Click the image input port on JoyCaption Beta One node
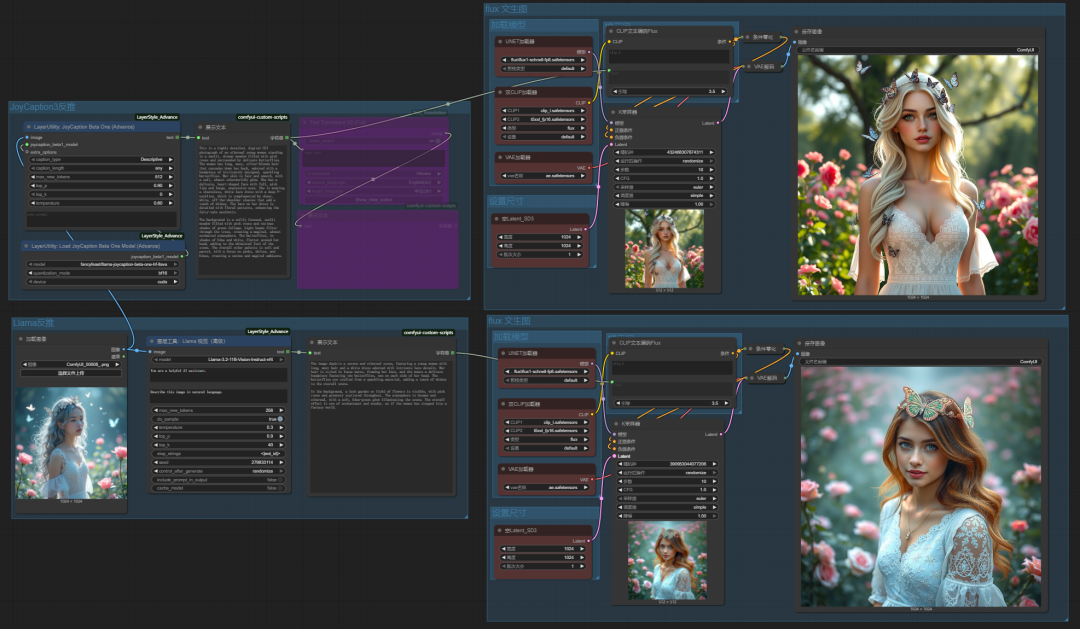 tap(28, 137)
